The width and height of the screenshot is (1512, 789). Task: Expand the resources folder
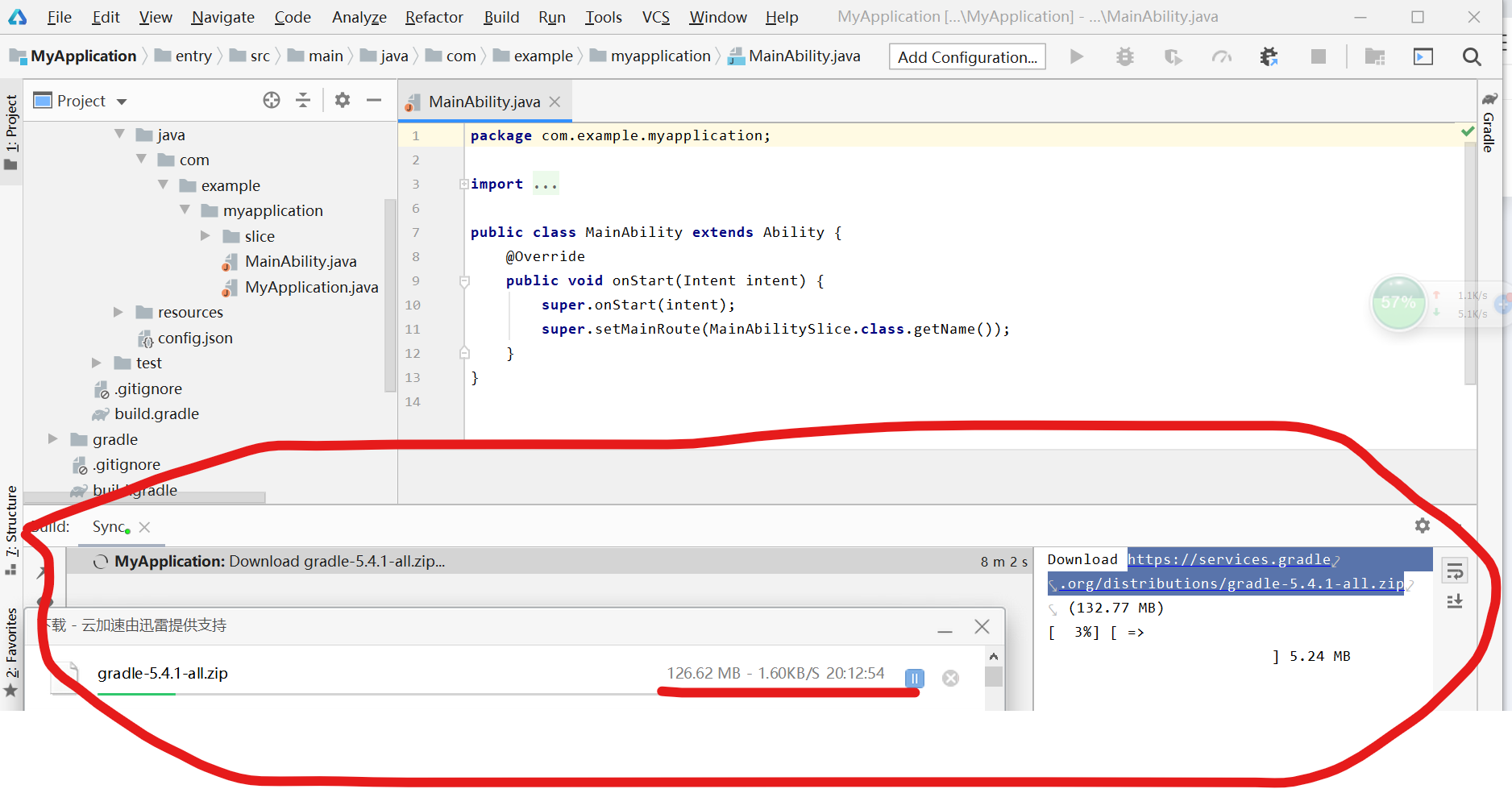coord(118,312)
